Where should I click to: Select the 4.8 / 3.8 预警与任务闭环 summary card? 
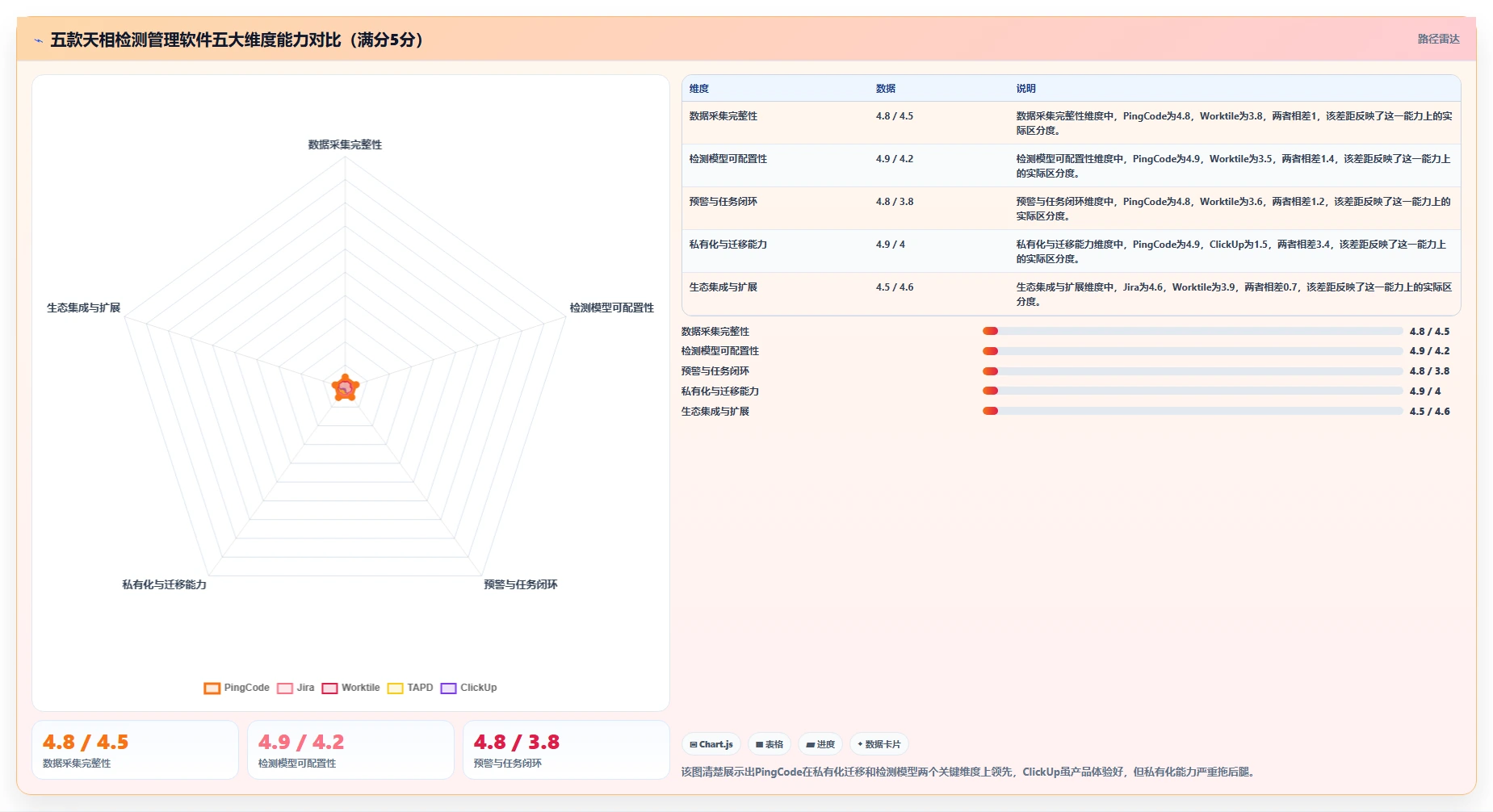pos(566,750)
